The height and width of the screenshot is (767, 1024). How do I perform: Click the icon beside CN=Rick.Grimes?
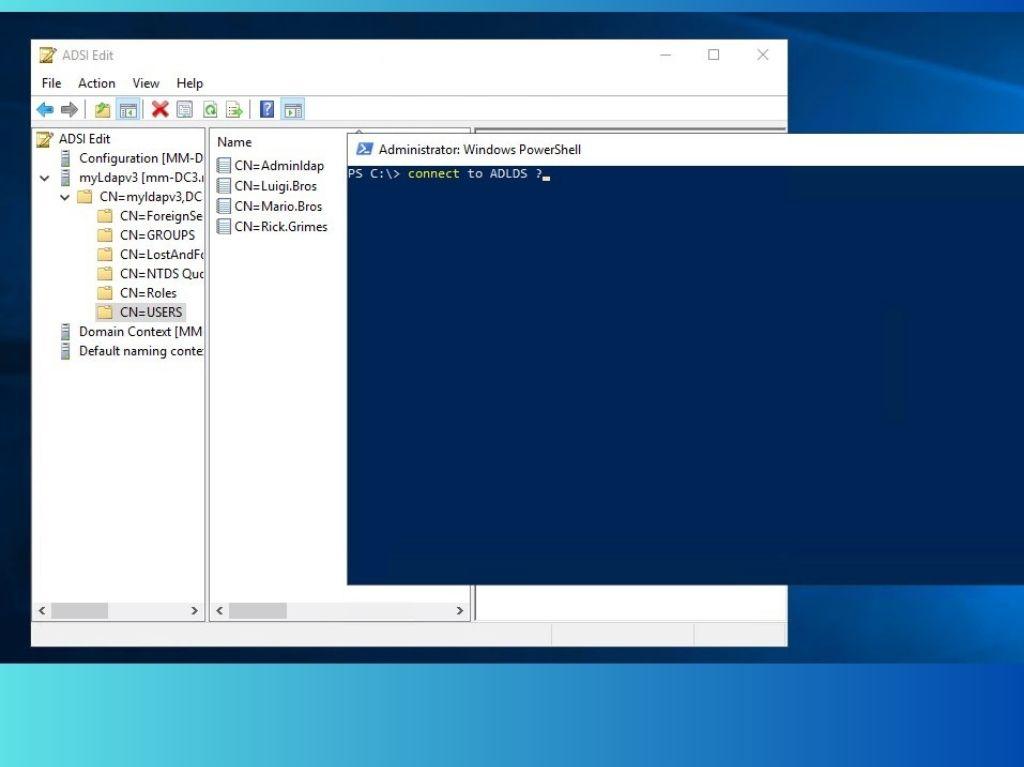click(224, 227)
